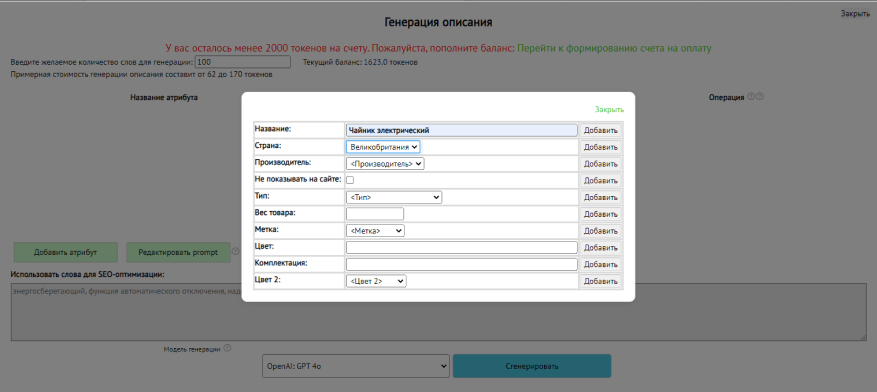This screenshot has width=877, height=392.
Task: Open the Страна dropdown showing Великобритания
Action: tap(383, 147)
